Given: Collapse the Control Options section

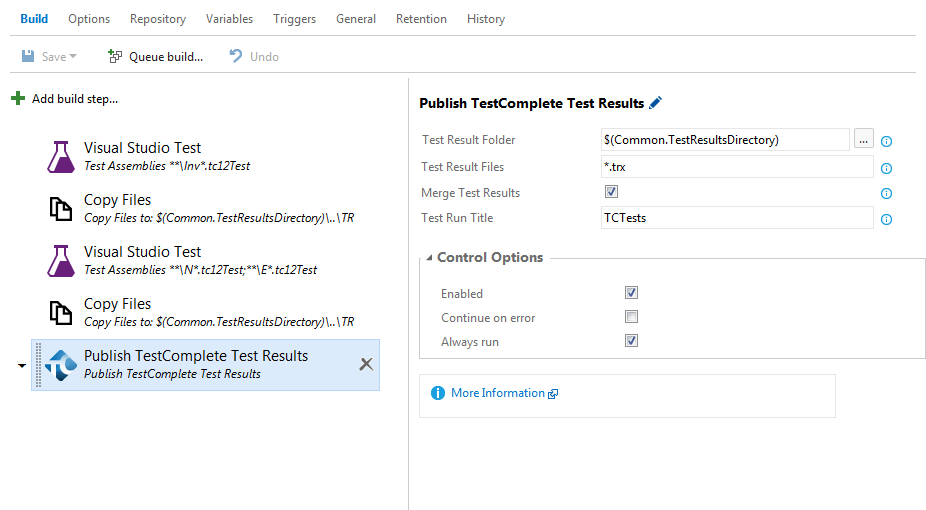Looking at the screenshot, I should pyautogui.click(x=430, y=258).
